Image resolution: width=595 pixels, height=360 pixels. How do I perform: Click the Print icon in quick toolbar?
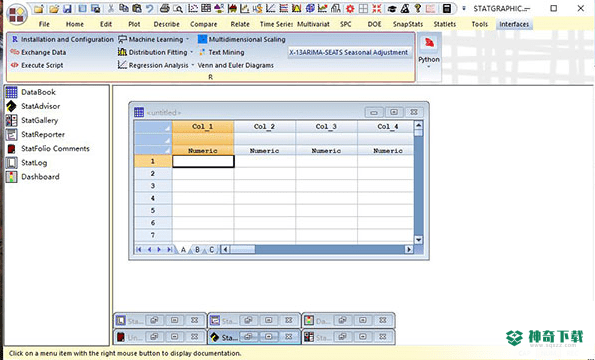165,8
